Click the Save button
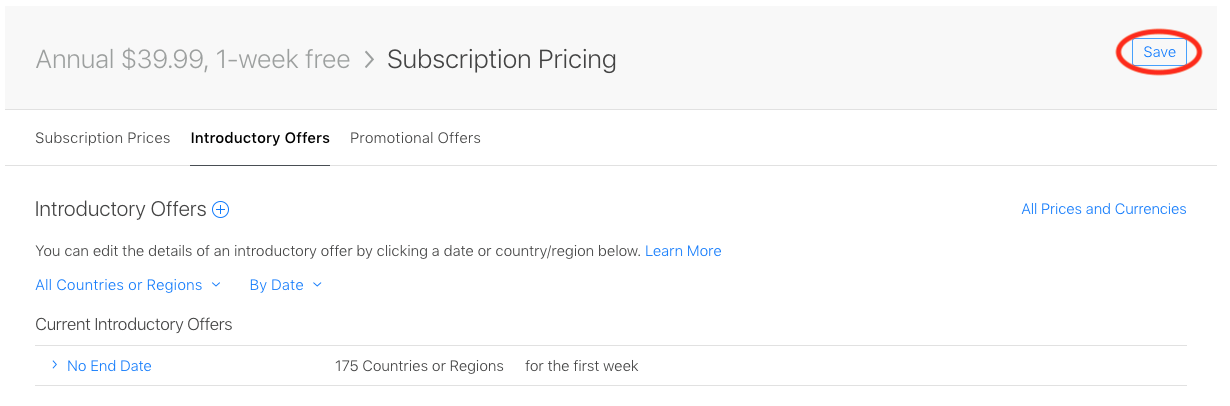 [x=1159, y=52]
